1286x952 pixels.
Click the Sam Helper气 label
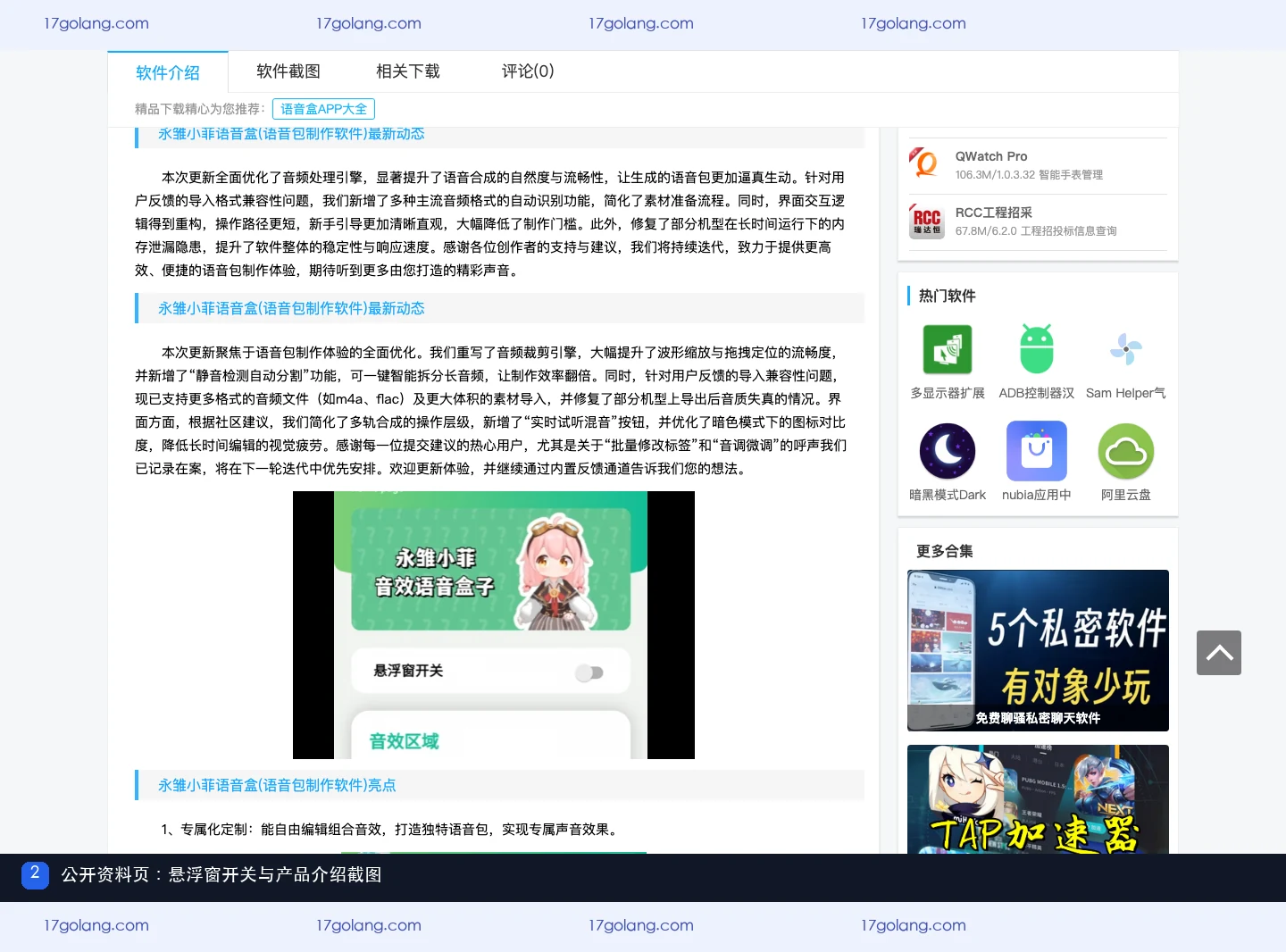pos(1126,393)
